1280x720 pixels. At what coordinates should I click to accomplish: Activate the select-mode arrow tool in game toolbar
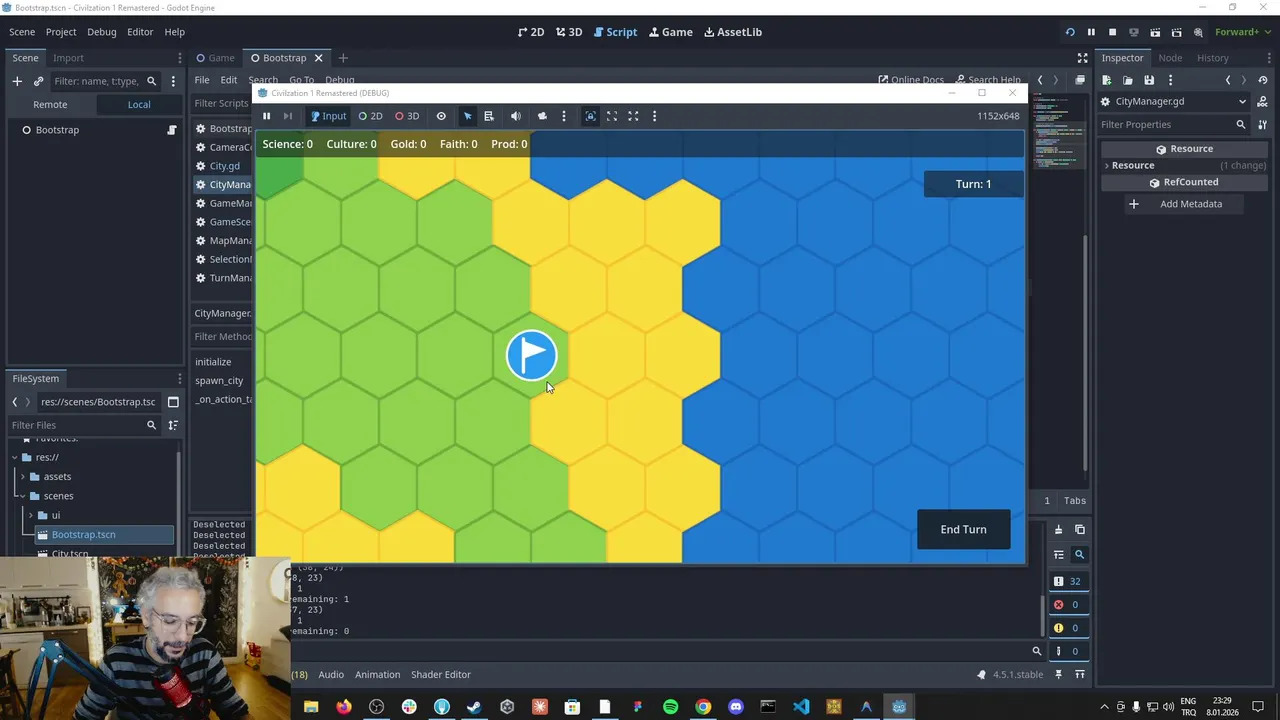[467, 116]
